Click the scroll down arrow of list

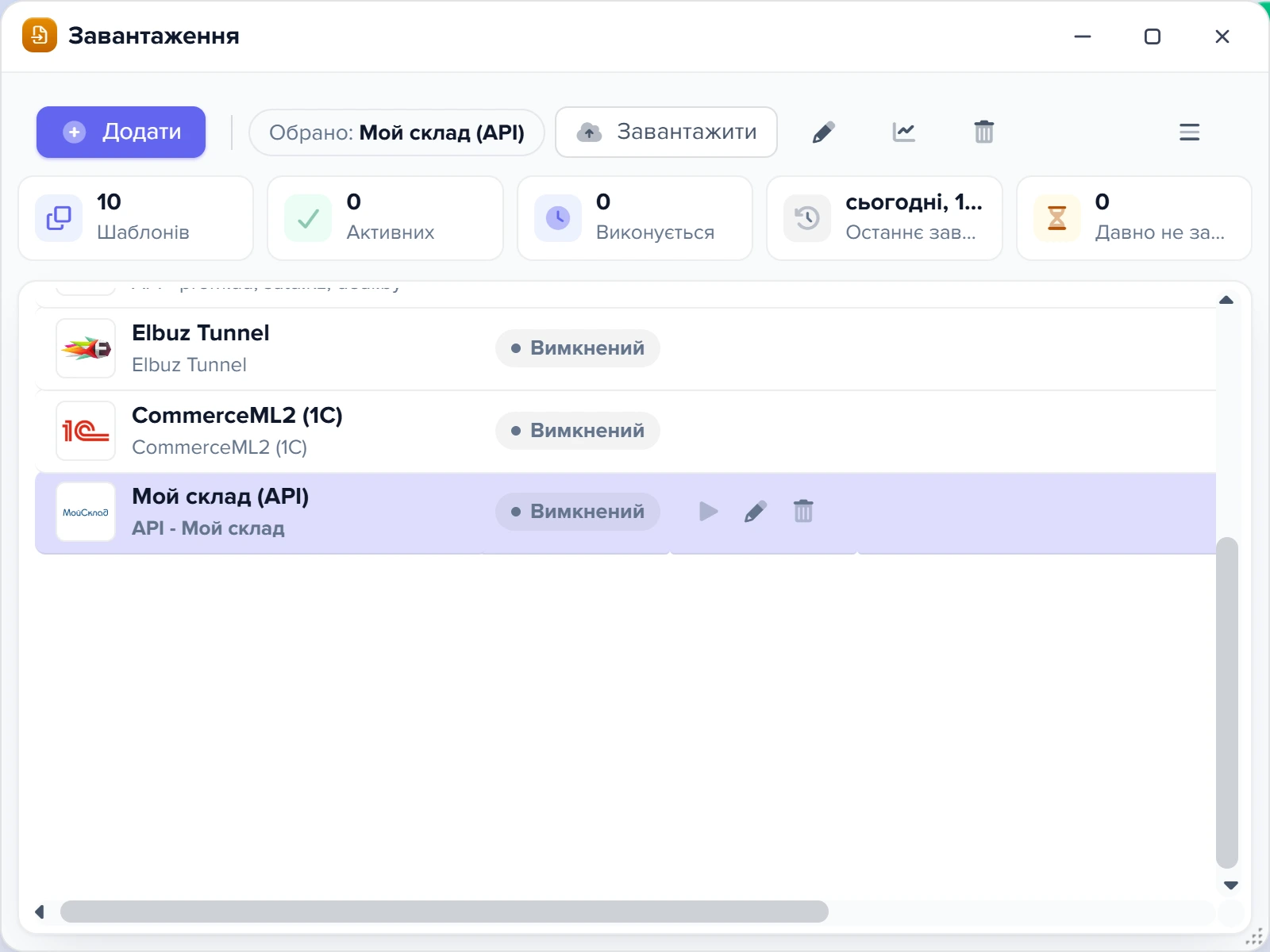[x=1230, y=885]
